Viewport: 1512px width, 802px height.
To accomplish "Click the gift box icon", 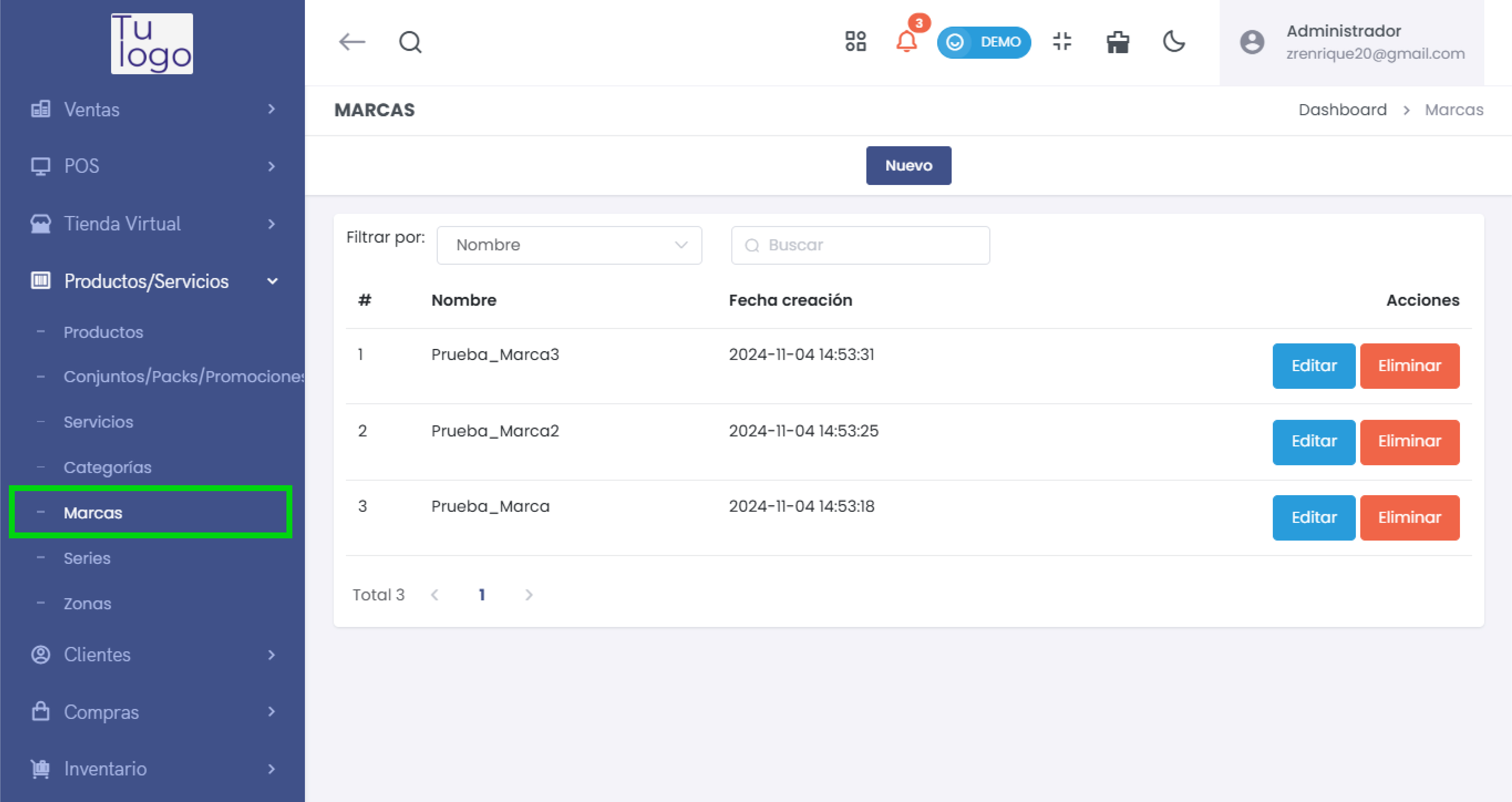I will 1117,42.
